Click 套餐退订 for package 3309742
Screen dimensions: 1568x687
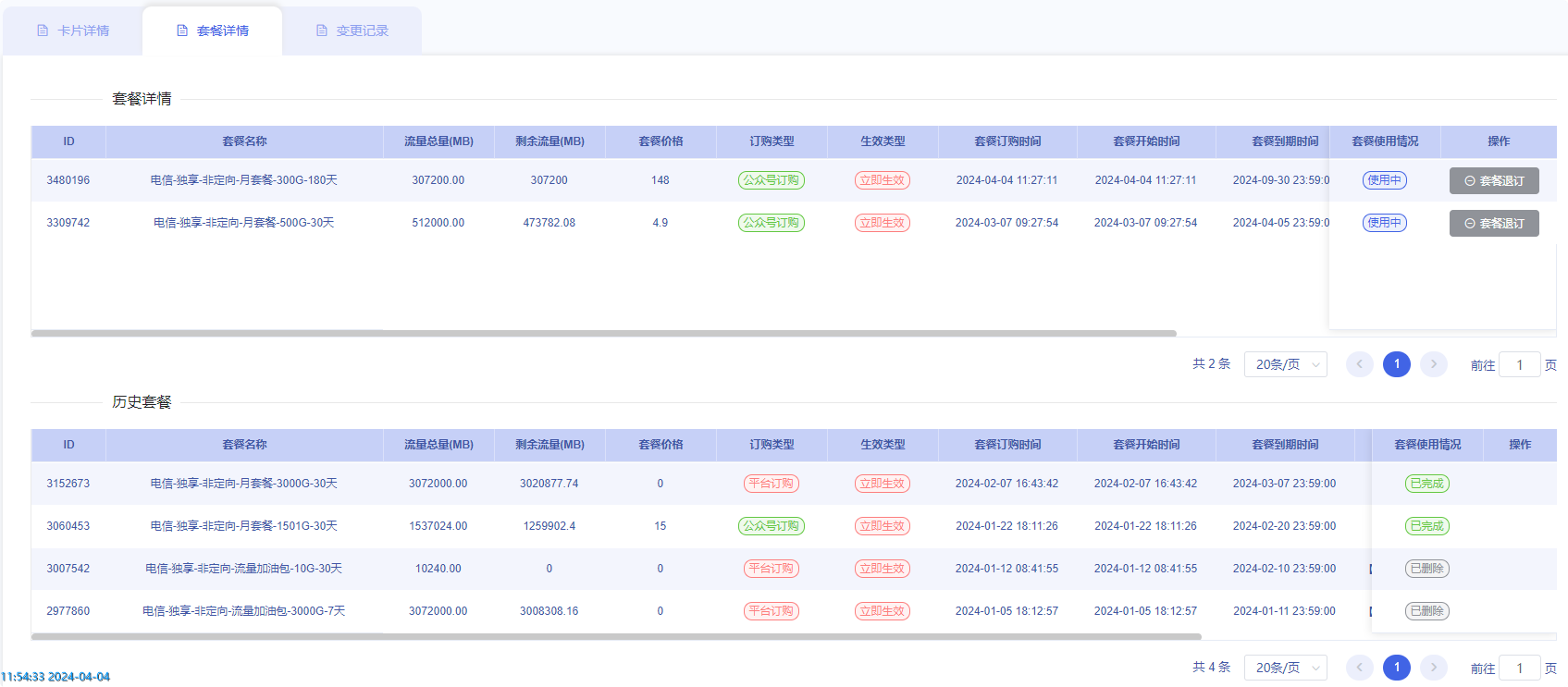[1493, 224]
